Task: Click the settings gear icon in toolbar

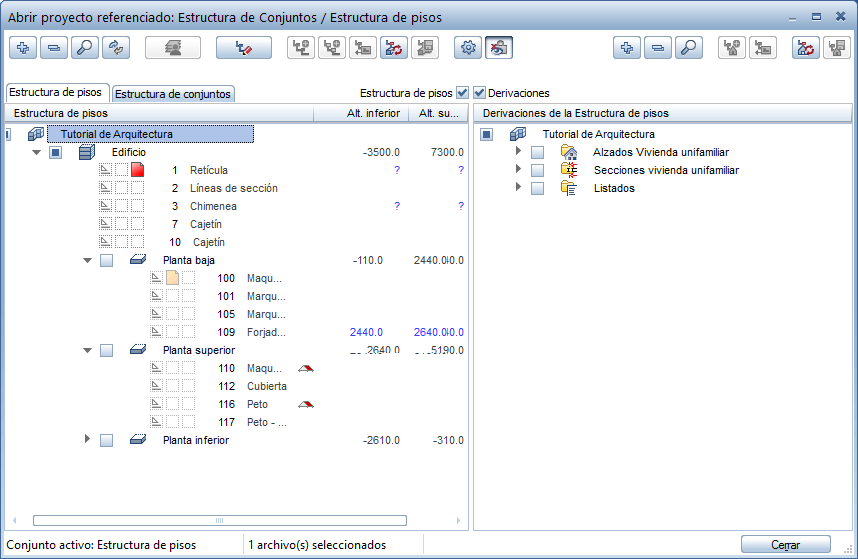Action: [467, 47]
